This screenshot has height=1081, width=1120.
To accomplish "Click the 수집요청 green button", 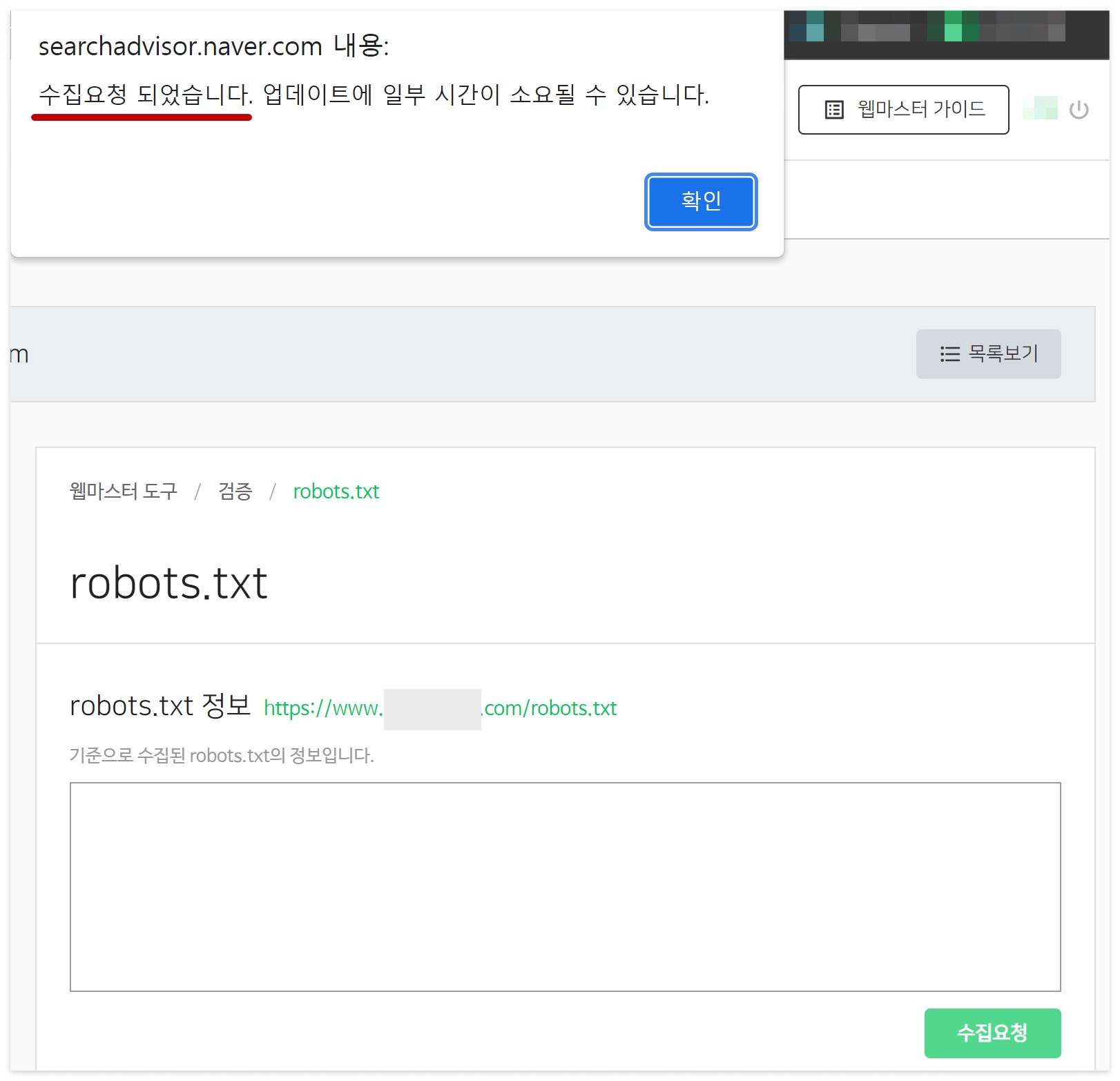I will tap(992, 1033).
